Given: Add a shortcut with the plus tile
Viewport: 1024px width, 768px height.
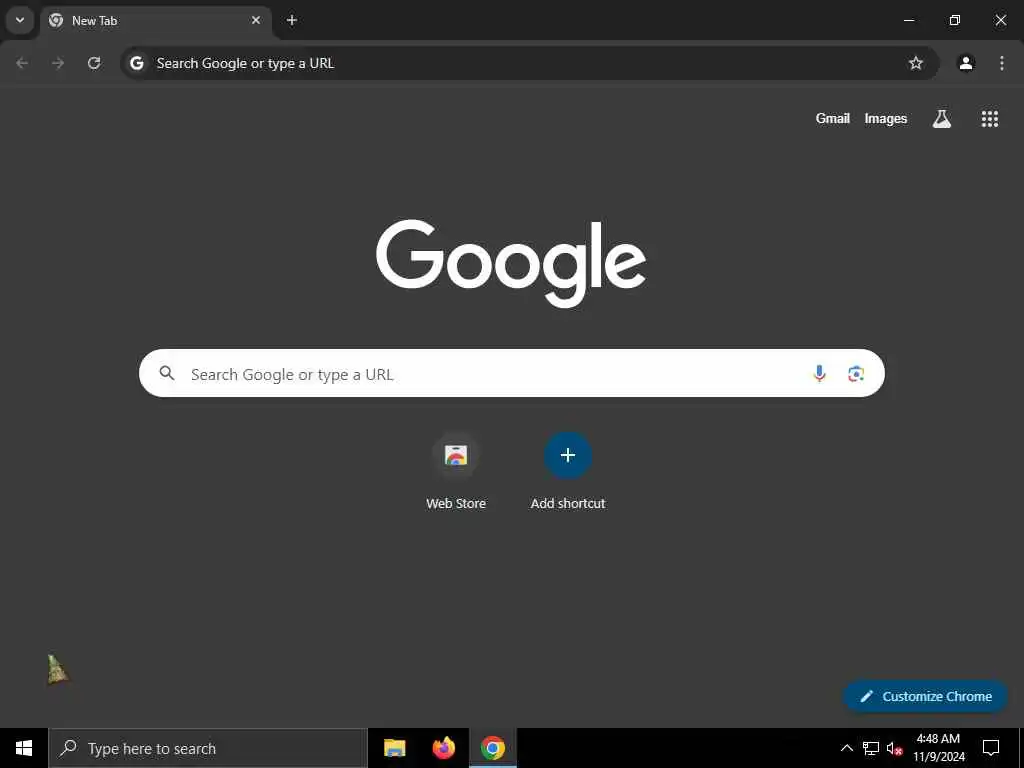Looking at the screenshot, I should 568,455.
